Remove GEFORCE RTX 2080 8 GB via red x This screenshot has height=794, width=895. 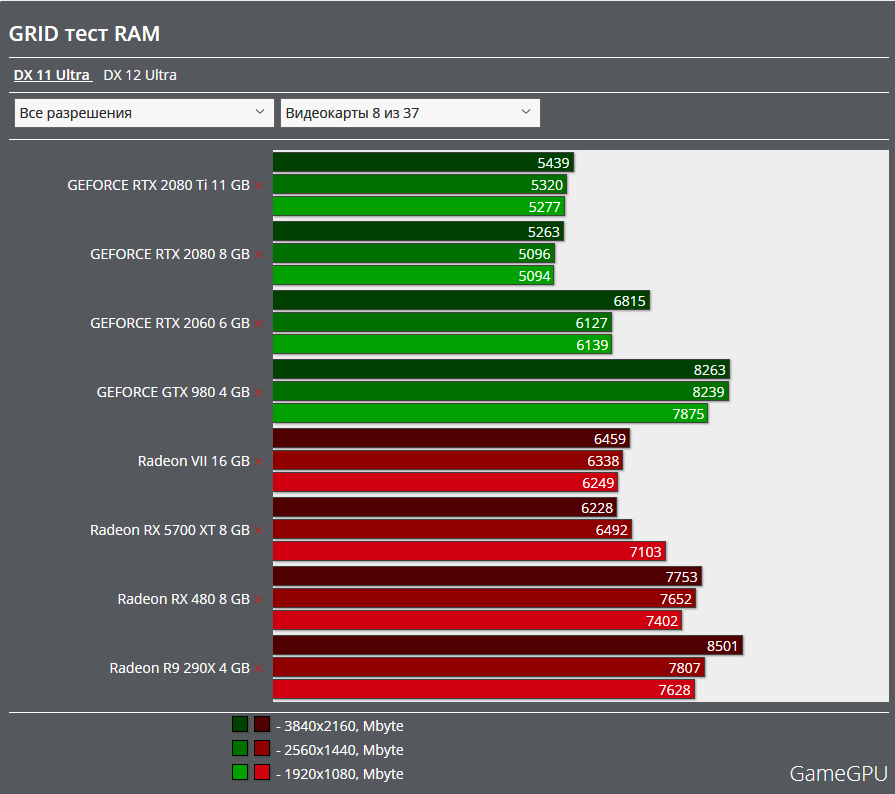(x=259, y=255)
